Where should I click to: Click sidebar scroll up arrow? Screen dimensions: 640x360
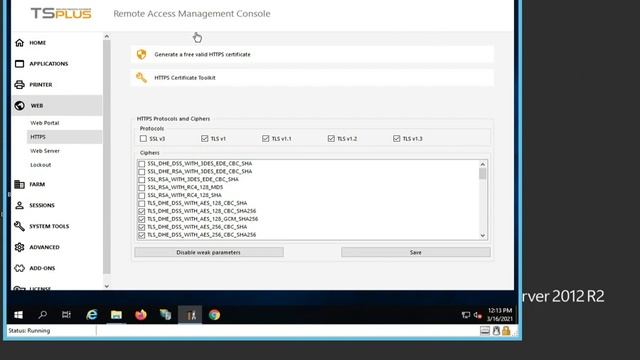[107, 36]
